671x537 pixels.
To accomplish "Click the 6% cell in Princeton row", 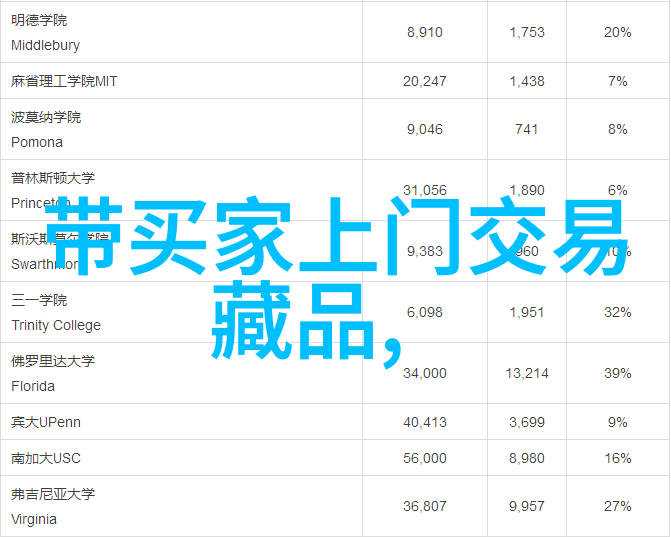I will [618, 190].
